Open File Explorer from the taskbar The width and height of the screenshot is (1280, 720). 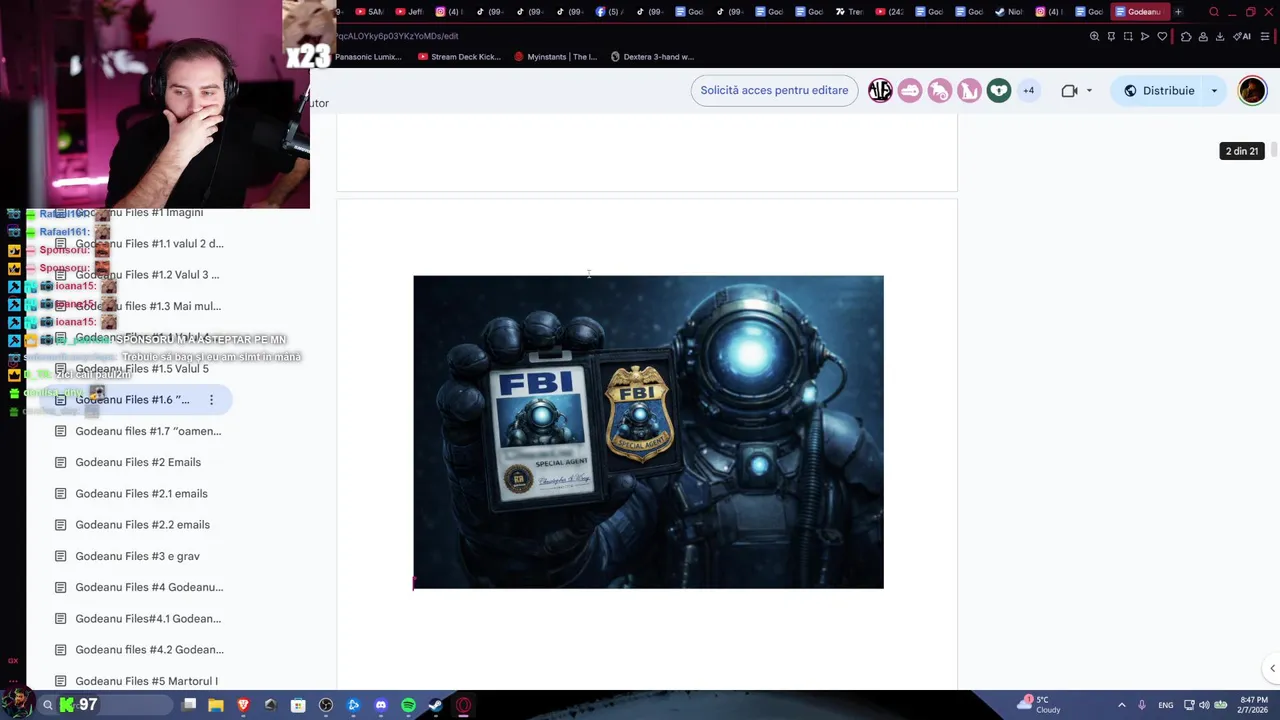point(216,705)
